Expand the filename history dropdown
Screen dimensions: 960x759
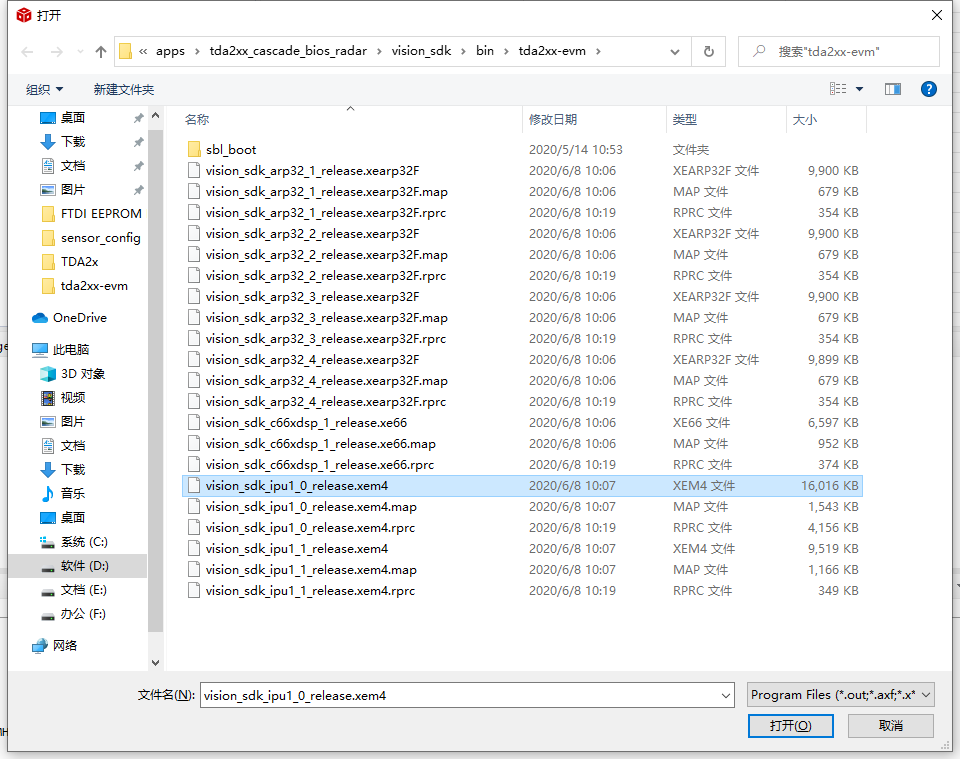726,695
